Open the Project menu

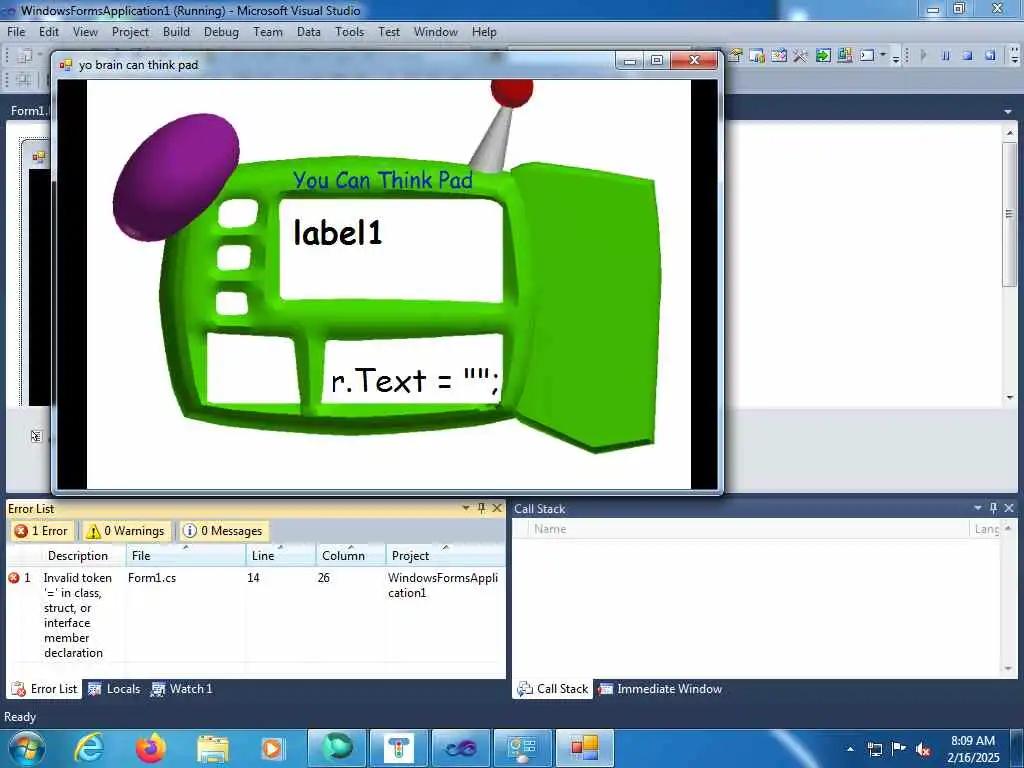click(x=130, y=31)
